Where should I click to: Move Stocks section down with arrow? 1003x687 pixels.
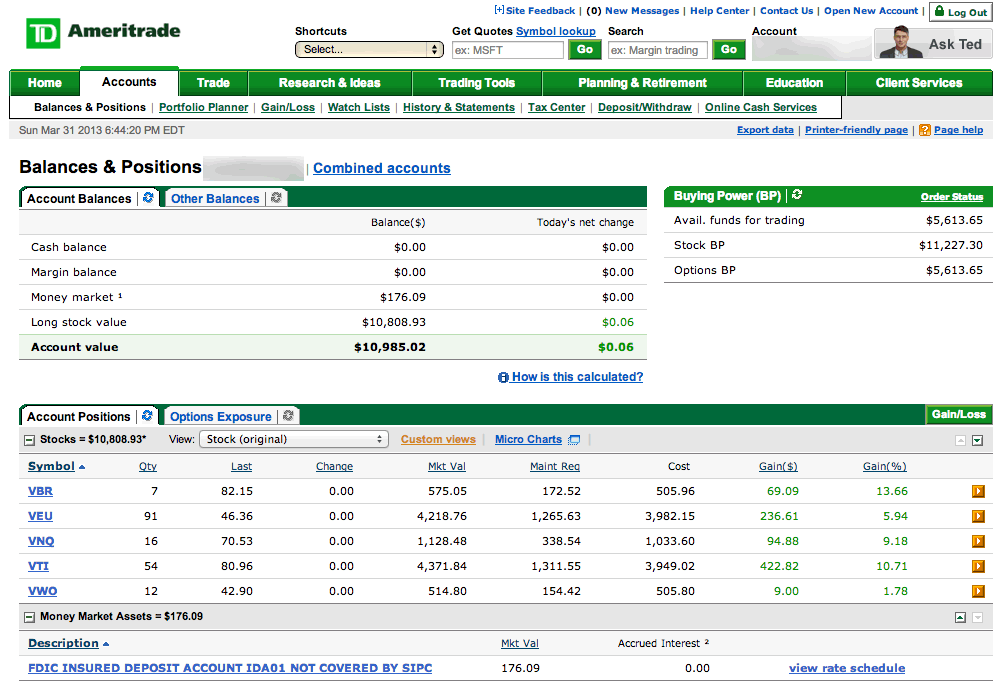[977, 440]
